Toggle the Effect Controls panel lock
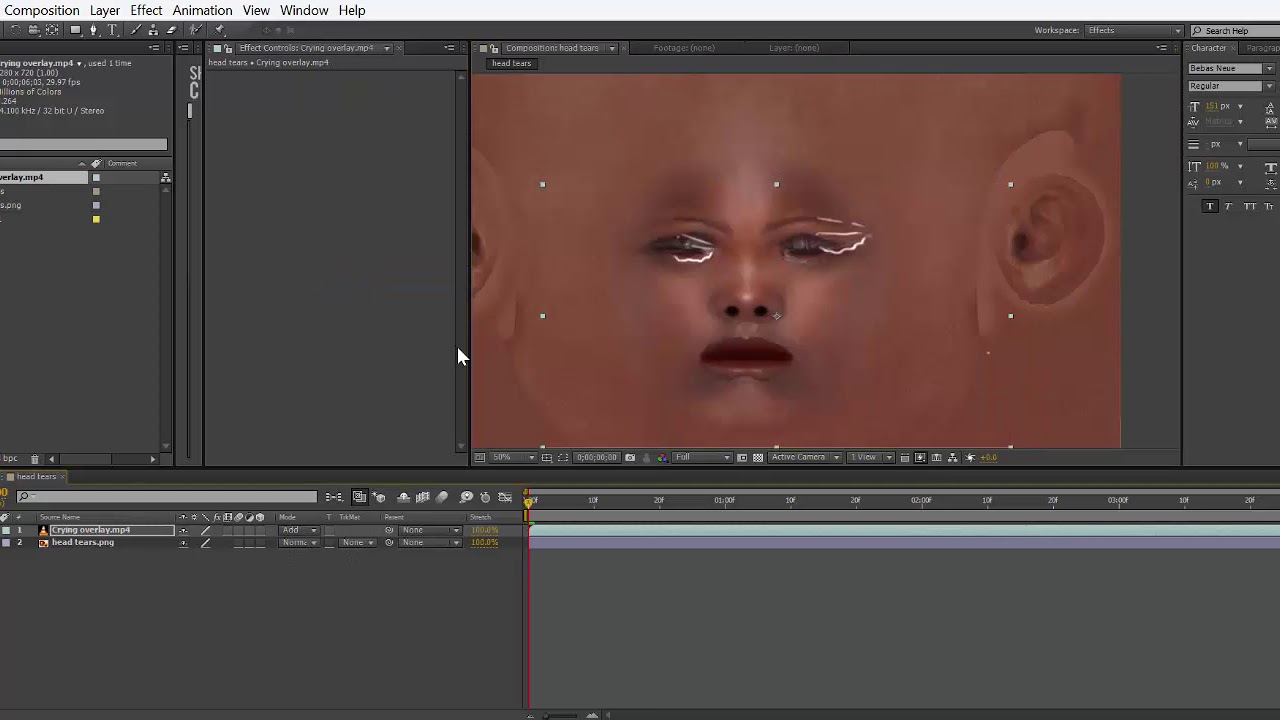The image size is (1280, 720). click(228, 48)
